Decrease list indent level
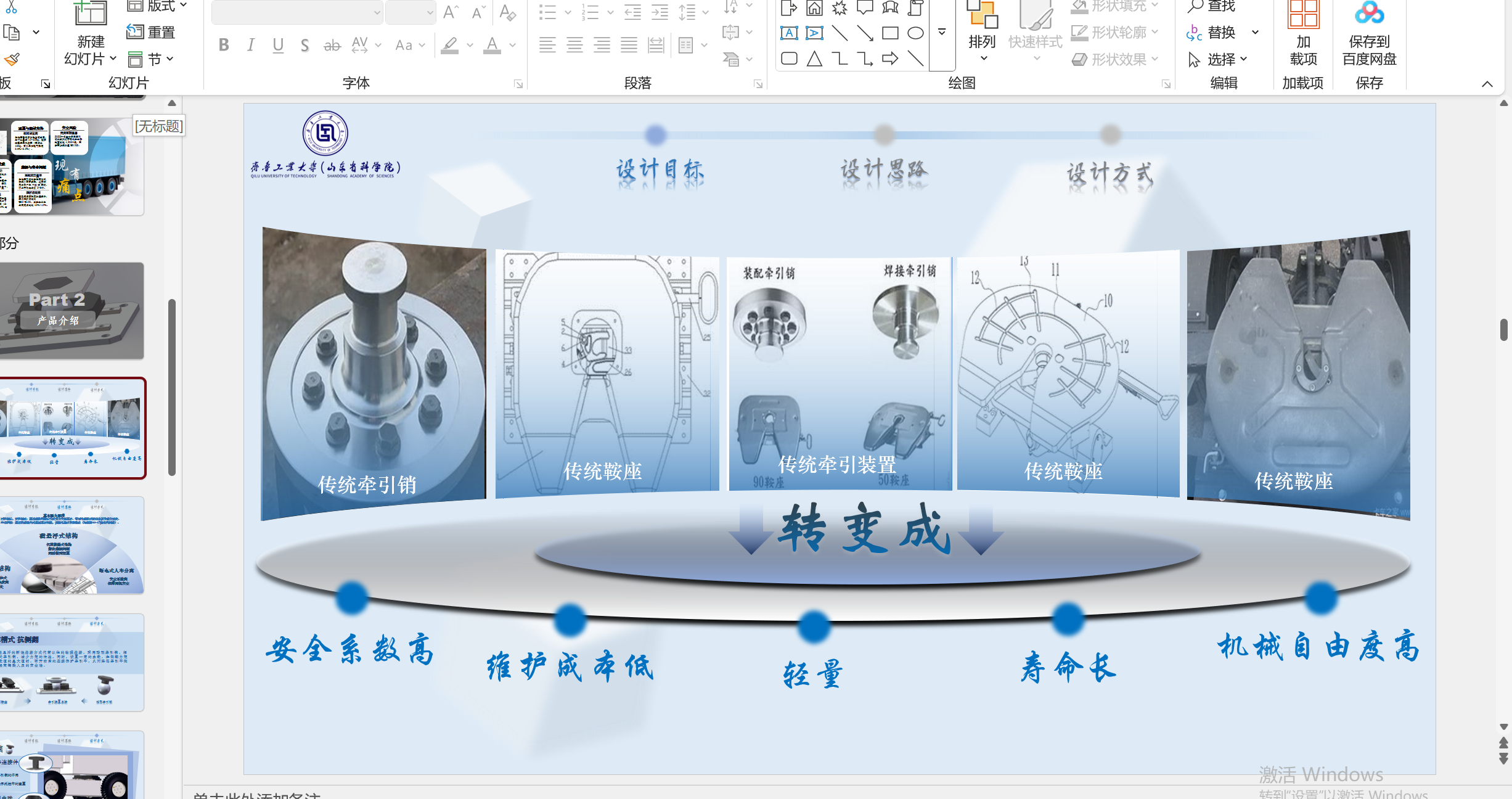 632,12
